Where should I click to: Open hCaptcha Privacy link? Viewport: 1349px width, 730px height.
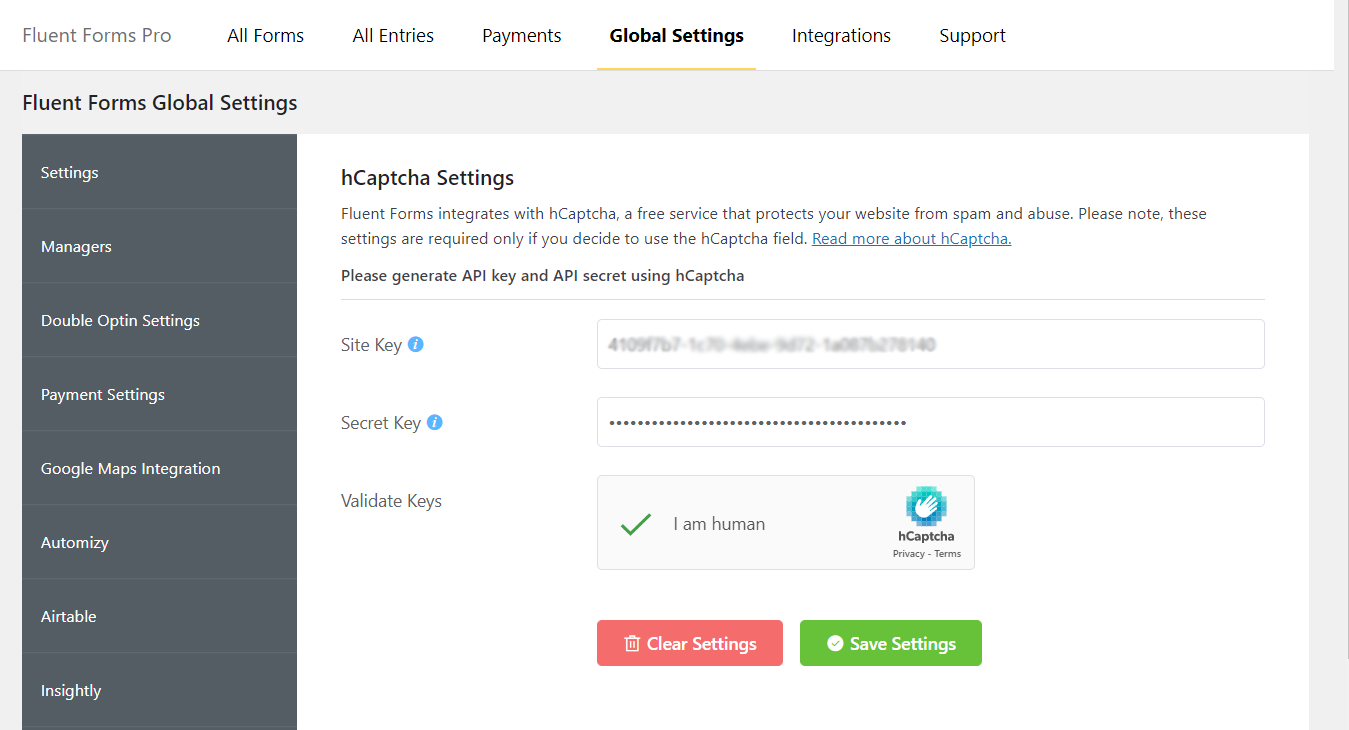point(908,554)
